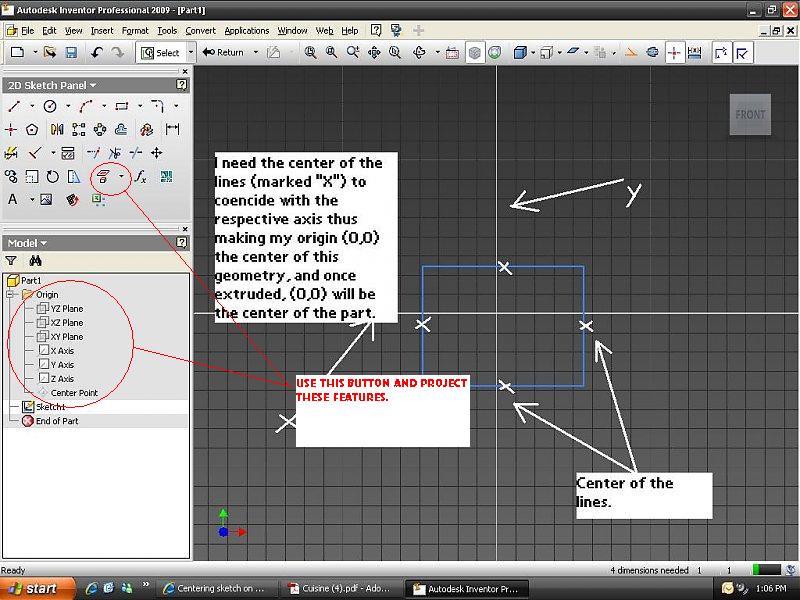Select the XY Plane in the browser
The image size is (800, 600).
tap(61, 337)
